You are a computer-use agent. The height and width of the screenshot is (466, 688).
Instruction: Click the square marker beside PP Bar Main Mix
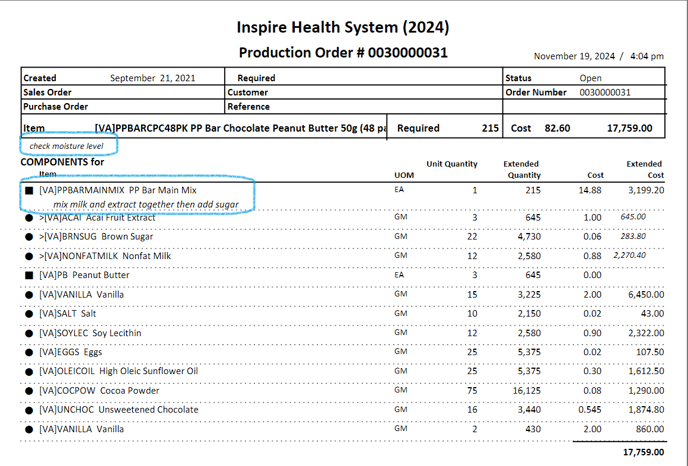coord(29,190)
